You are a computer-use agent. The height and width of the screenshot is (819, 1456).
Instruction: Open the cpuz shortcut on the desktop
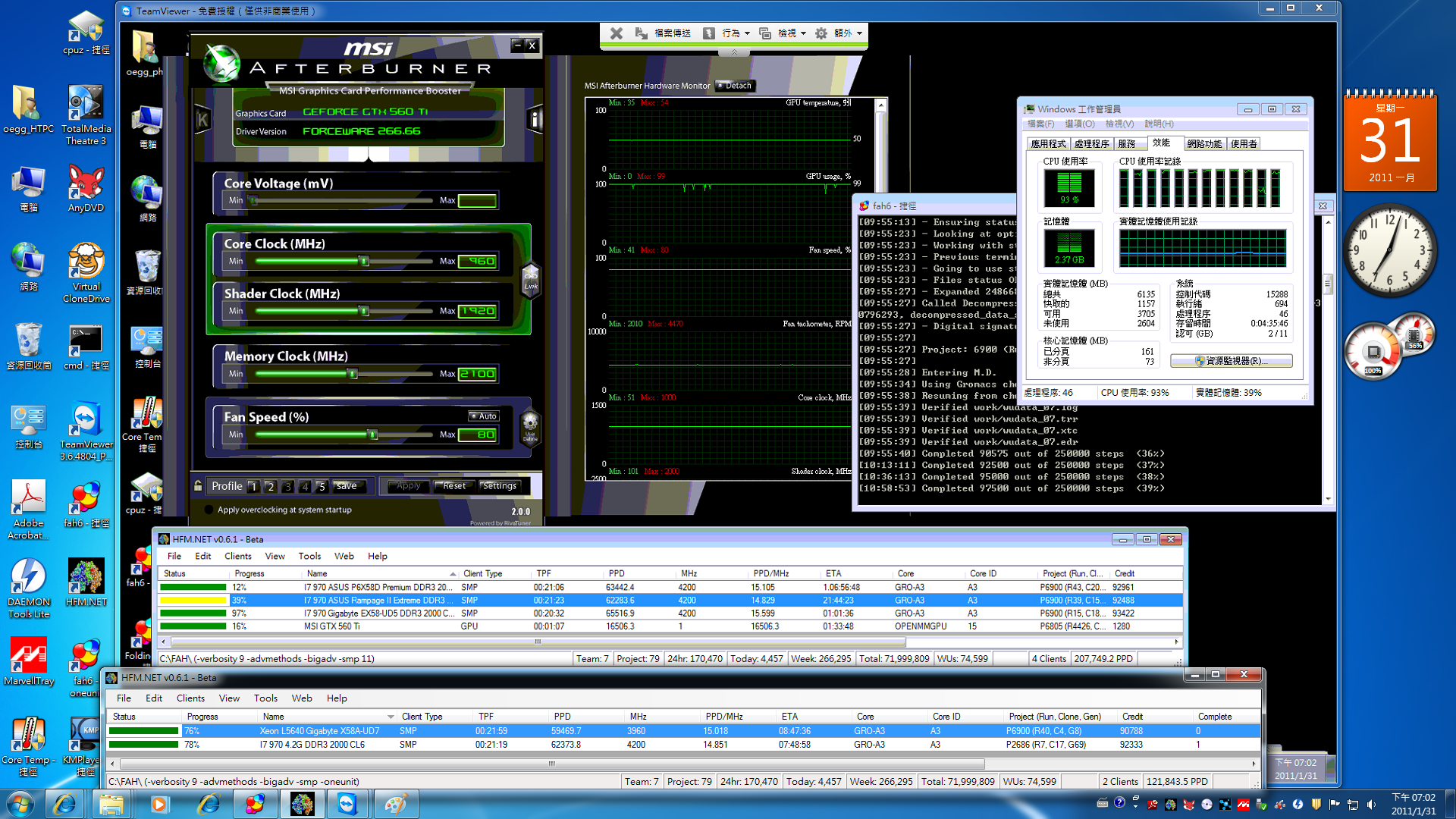click(x=86, y=33)
